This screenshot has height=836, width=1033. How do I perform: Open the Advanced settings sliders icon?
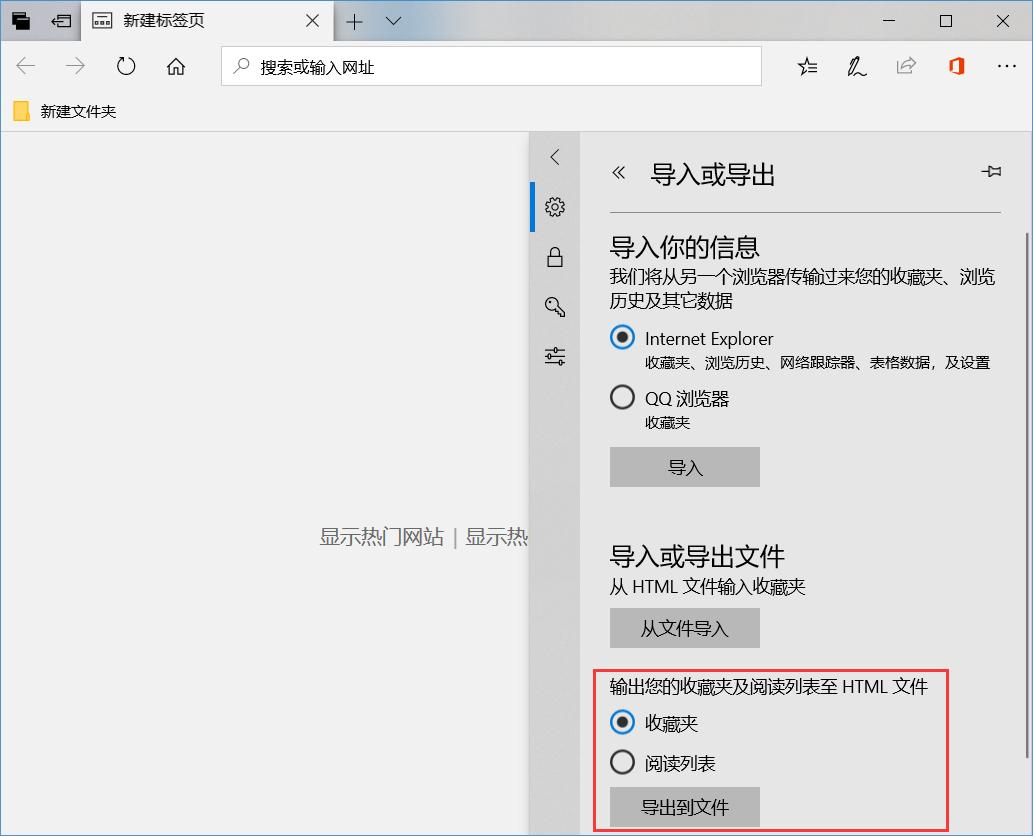click(x=554, y=357)
